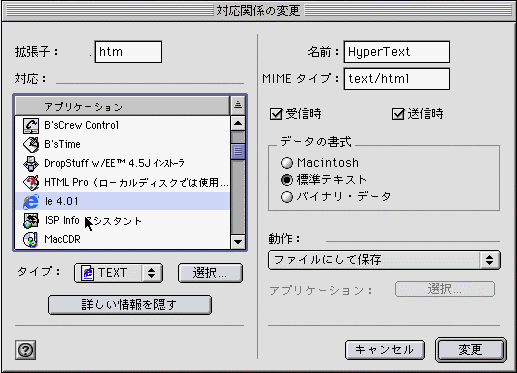Screen dimensions: 517x373
Task: Click the B'sTime app icon
Action: tap(31, 144)
